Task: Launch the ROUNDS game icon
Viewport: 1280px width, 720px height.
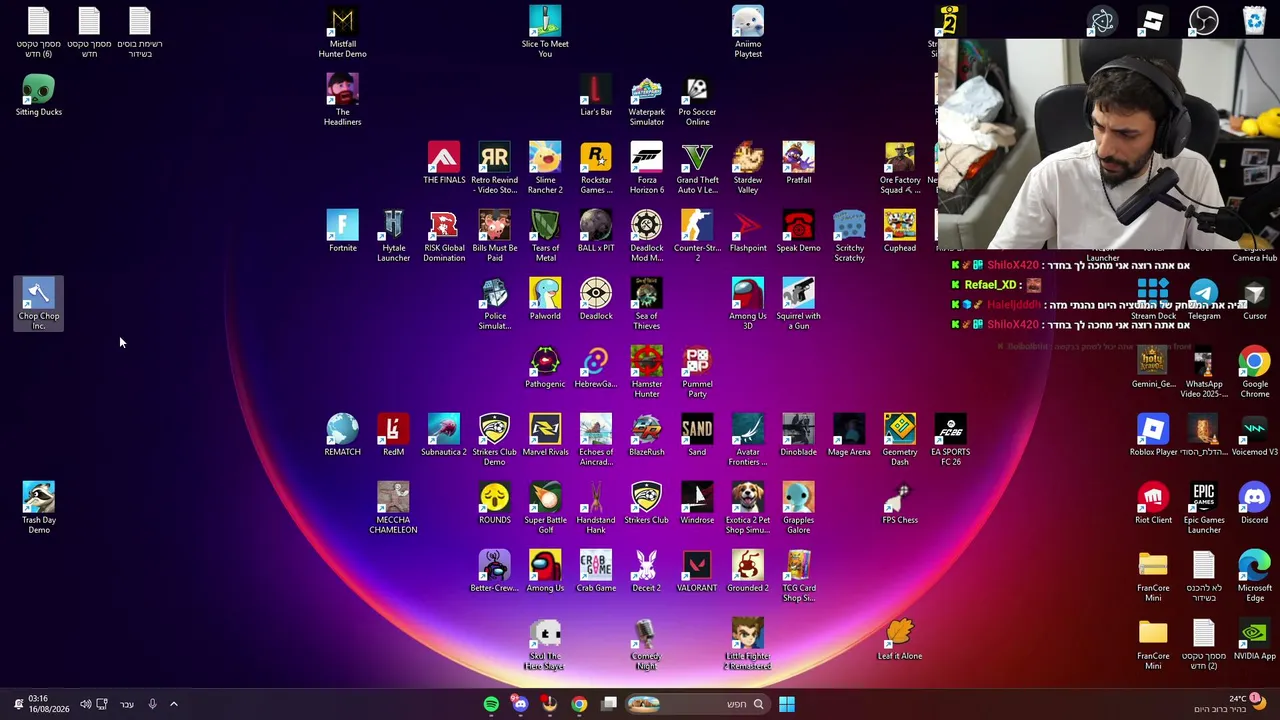Action: 494,504
